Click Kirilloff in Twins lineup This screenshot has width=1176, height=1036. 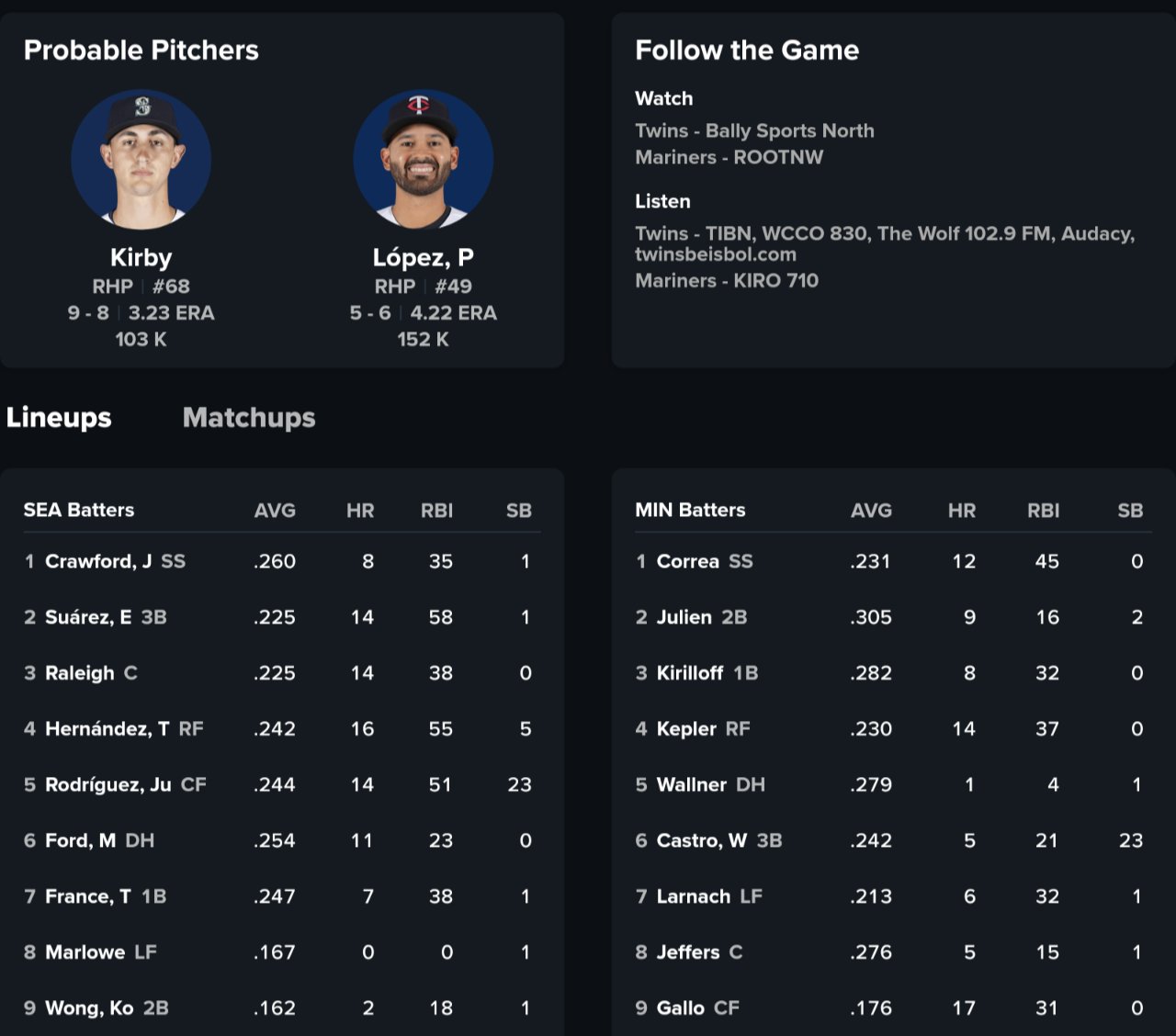[690, 673]
